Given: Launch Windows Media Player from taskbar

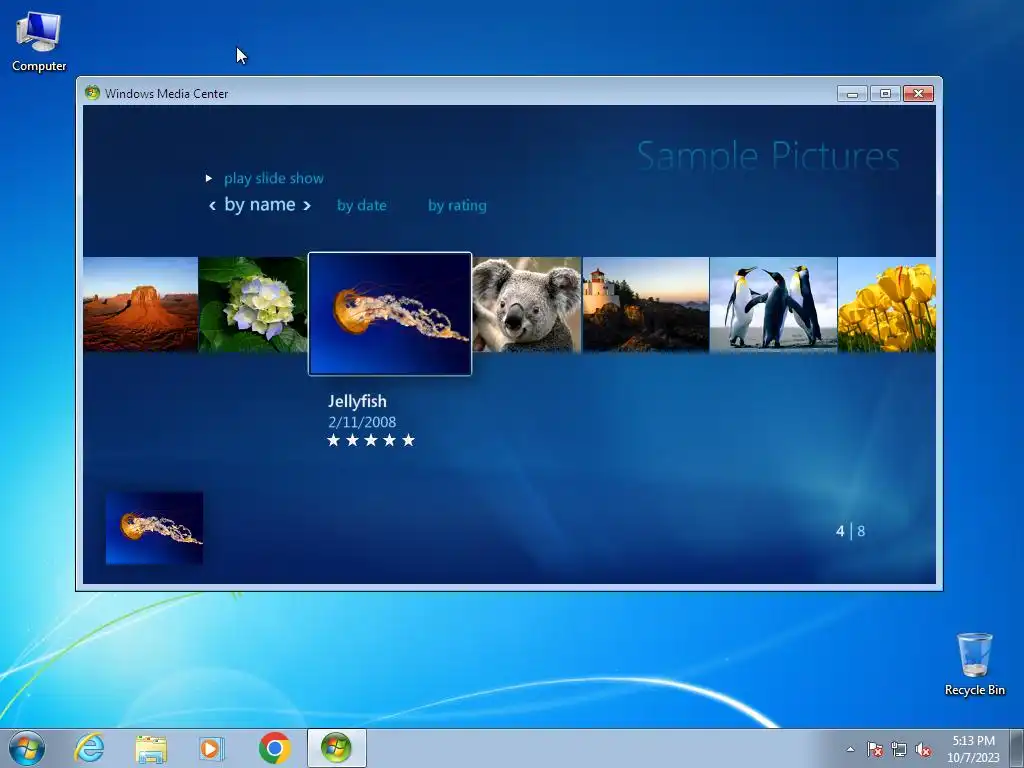Looking at the screenshot, I should pos(211,748).
